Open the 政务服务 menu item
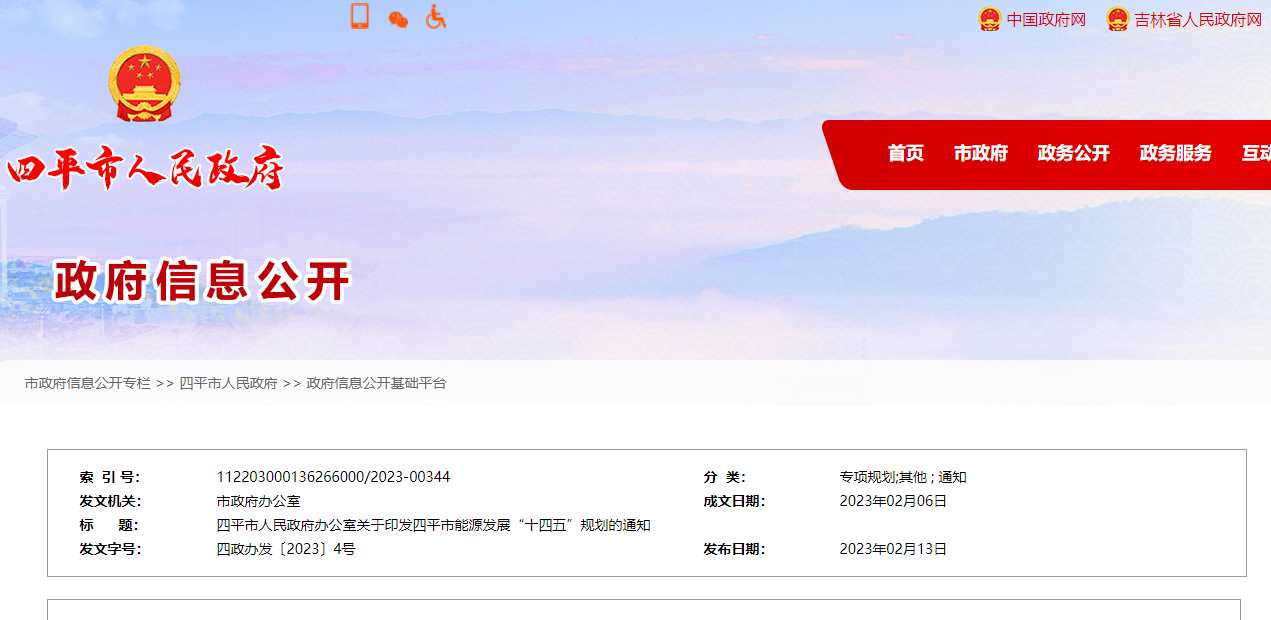 (1175, 154)
